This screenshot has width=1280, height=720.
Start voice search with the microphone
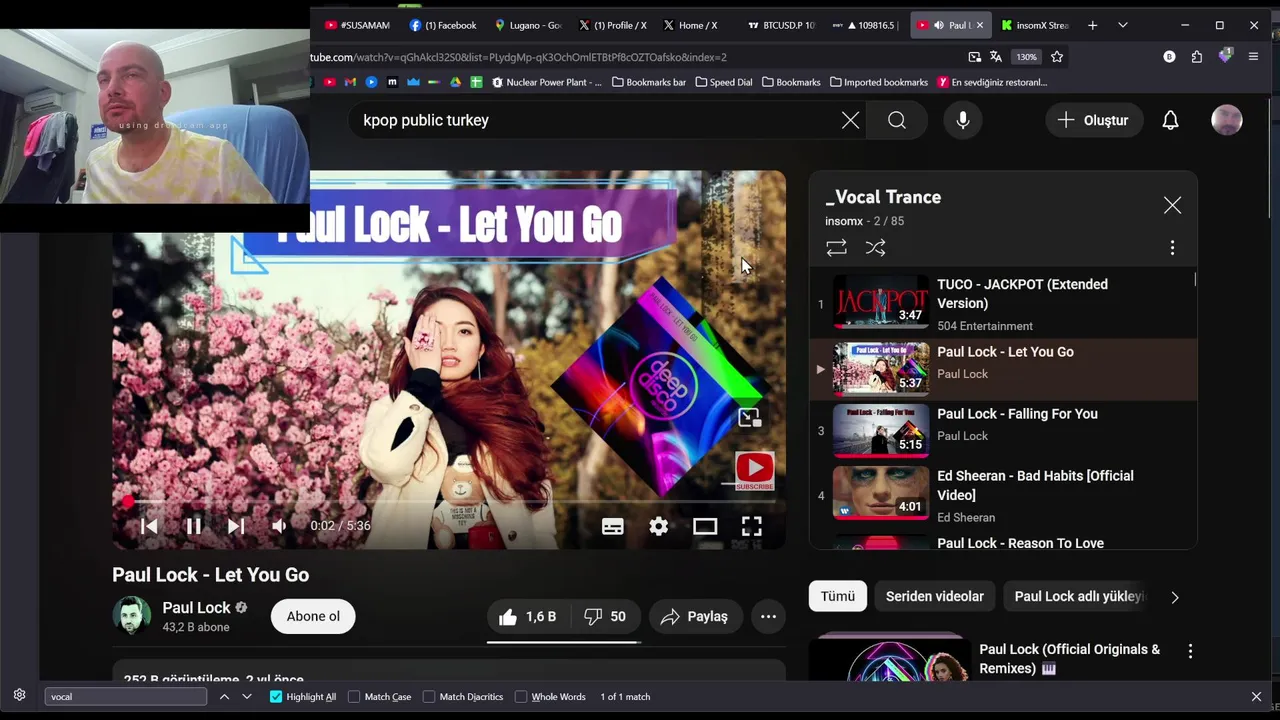coord(963,120)
